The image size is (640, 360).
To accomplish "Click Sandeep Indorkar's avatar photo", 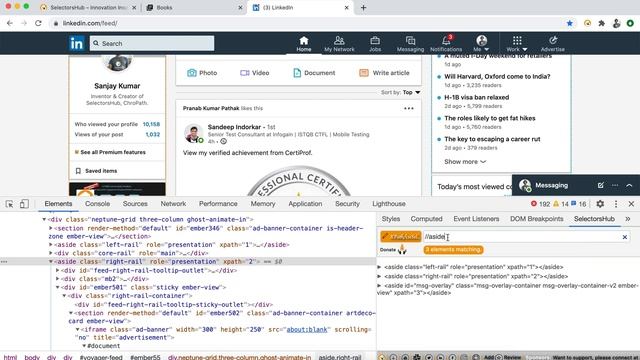I will pyautogui.click(x=193, y=133).
